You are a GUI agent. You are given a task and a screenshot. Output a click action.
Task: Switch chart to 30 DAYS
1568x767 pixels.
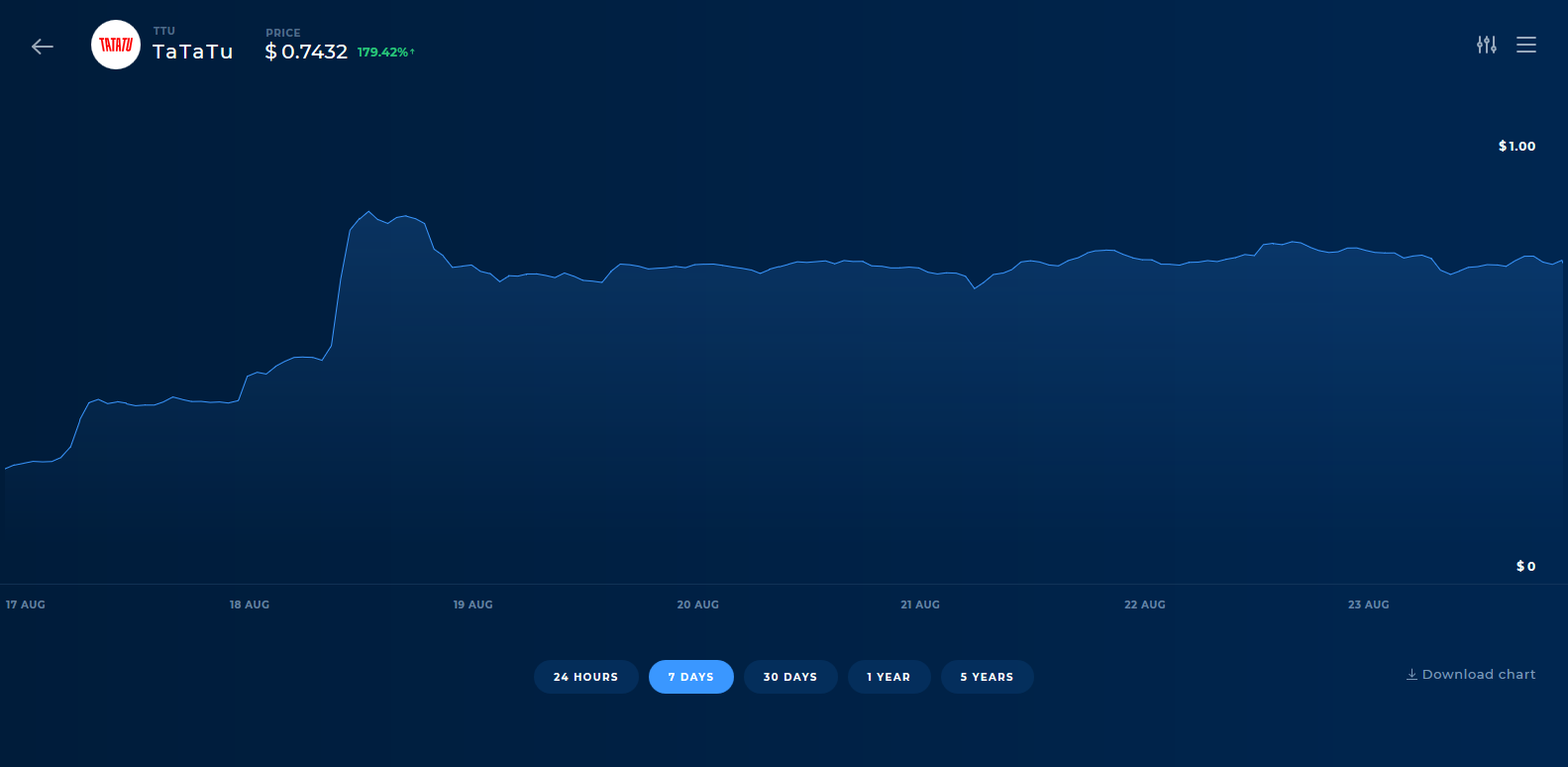(790, 677)
